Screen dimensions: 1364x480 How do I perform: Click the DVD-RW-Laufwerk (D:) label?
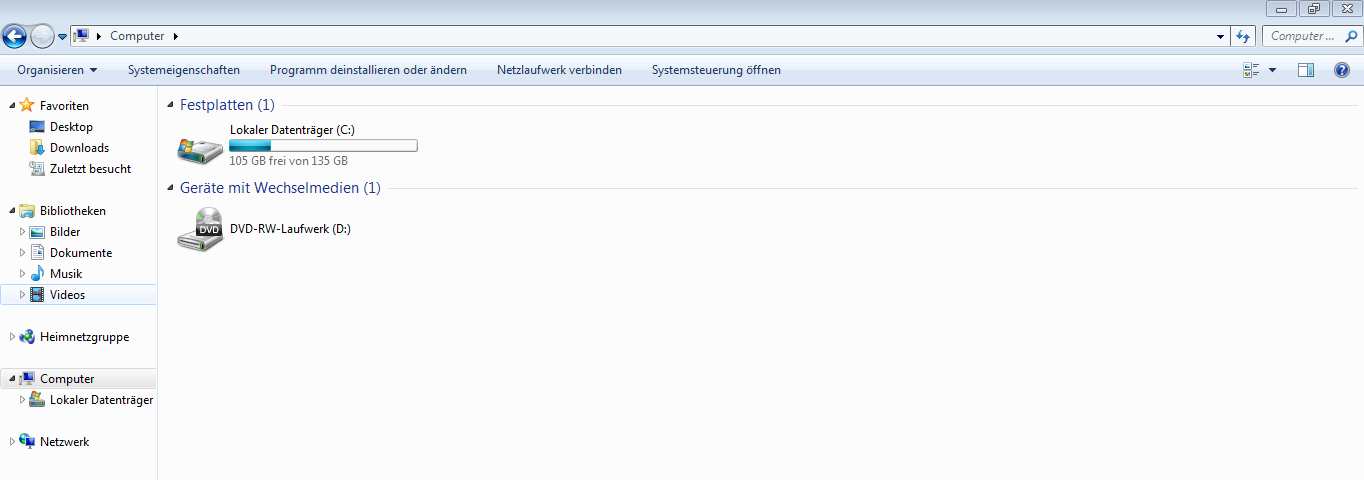coord(290,229)
